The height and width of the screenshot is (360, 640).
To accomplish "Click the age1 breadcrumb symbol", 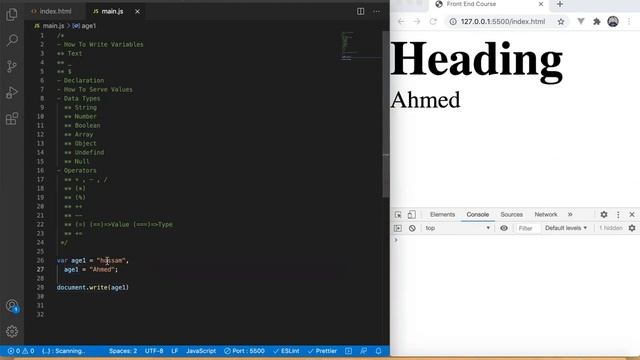I will 84,26.
